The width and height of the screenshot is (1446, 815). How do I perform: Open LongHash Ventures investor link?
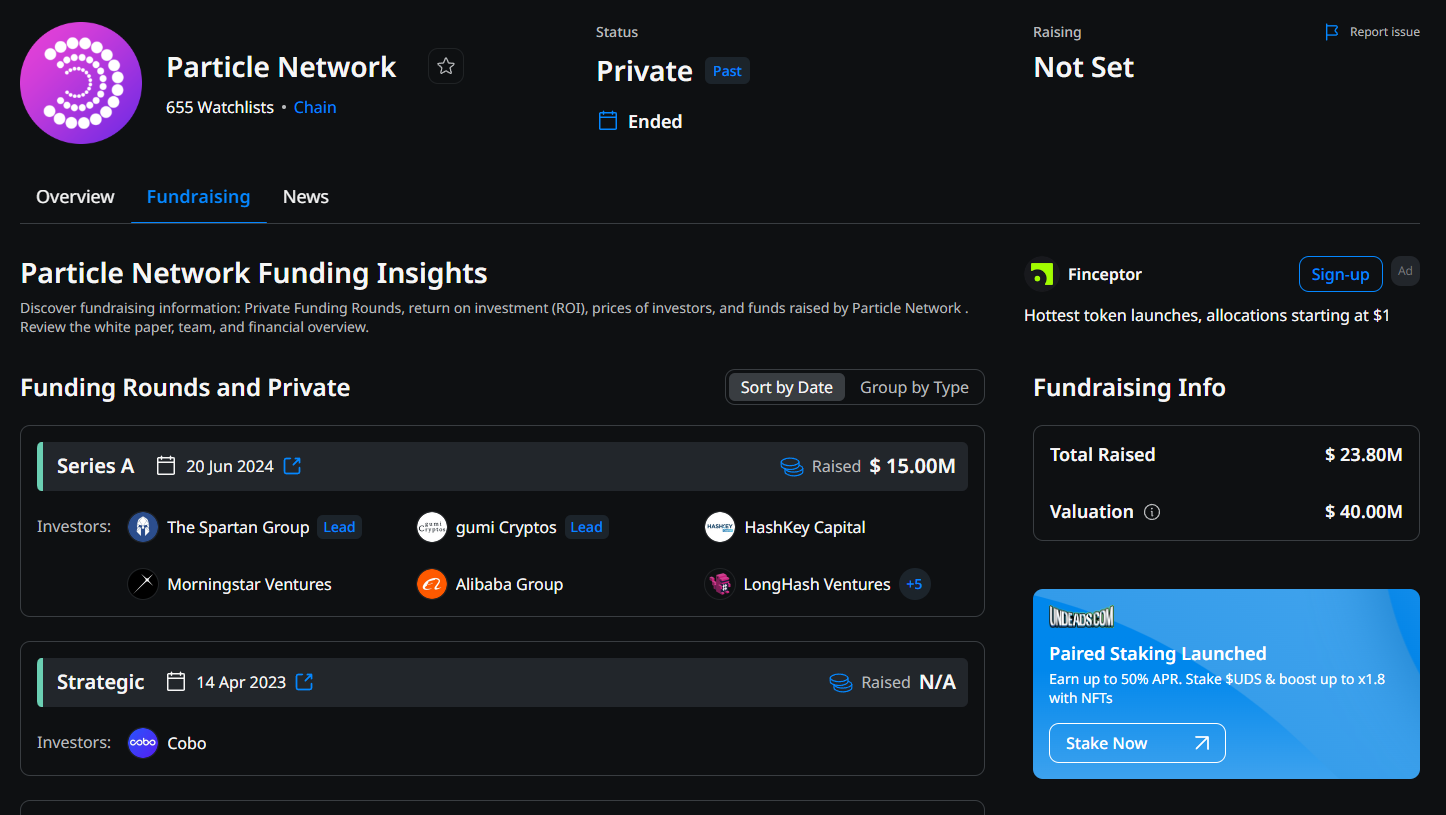coord(817,584)
